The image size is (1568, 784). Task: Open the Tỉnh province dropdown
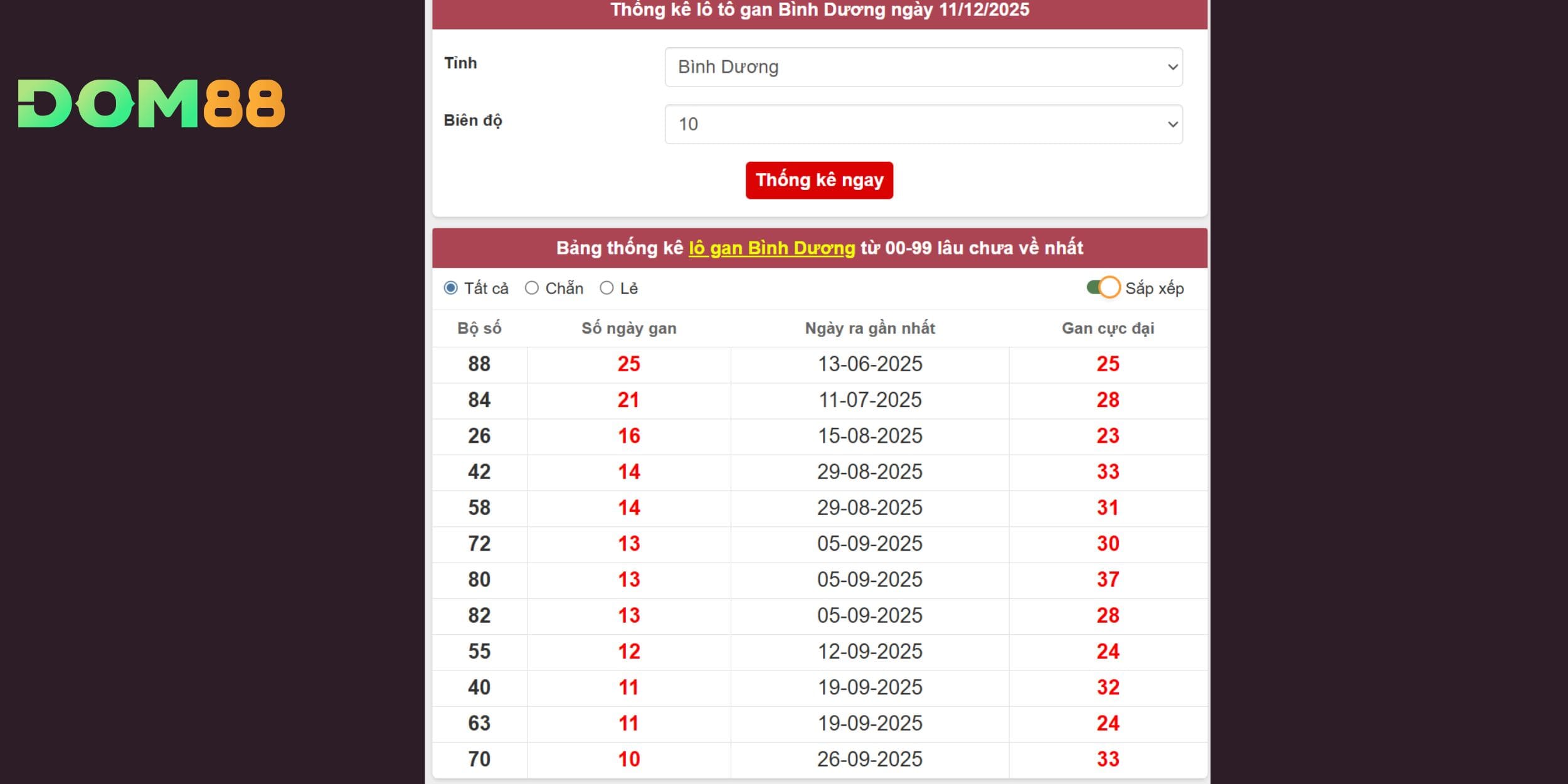923,67
